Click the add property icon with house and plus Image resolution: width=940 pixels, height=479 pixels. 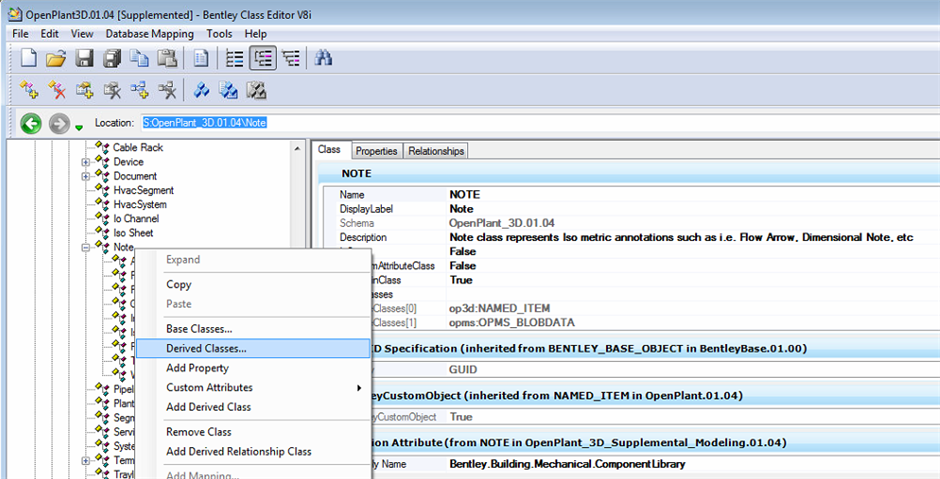[84, 90]
